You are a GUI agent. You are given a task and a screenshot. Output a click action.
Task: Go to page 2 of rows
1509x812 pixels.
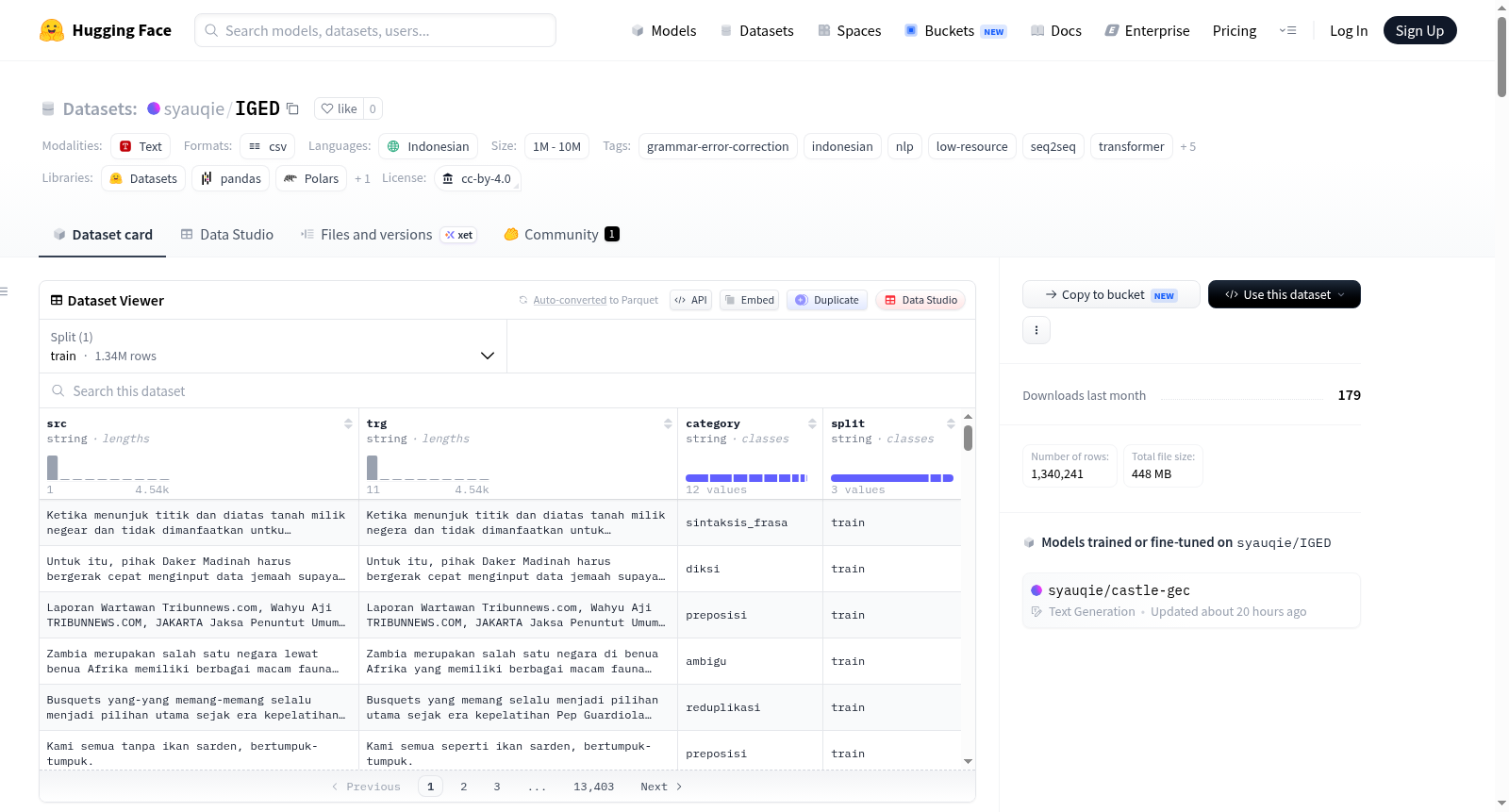[463, 787]
